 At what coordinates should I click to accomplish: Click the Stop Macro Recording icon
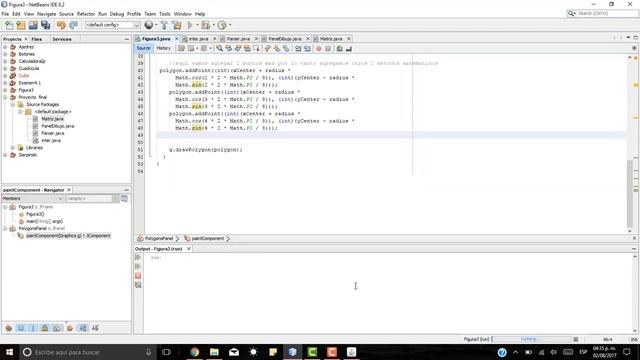pos(328,49)
